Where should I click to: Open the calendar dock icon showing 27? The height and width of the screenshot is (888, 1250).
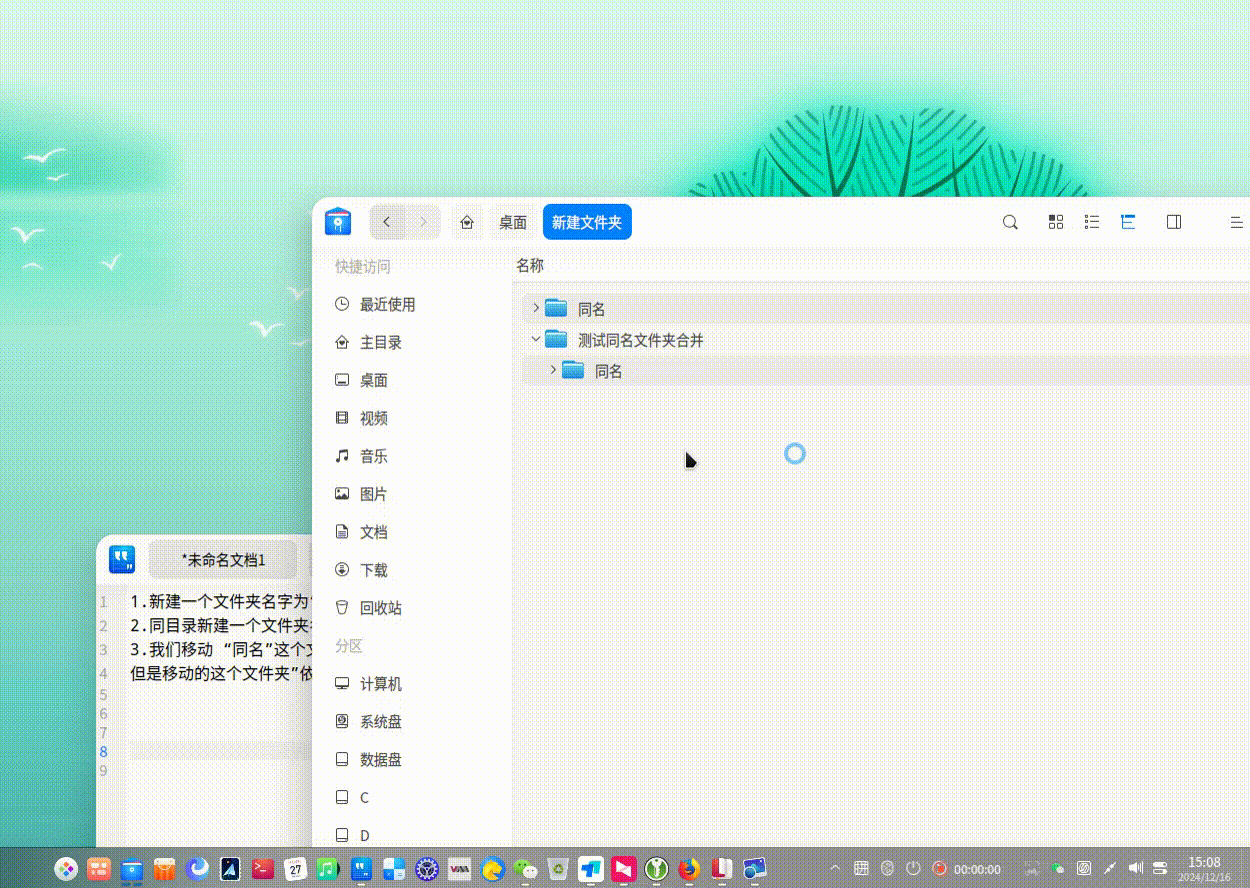(296, 869)
